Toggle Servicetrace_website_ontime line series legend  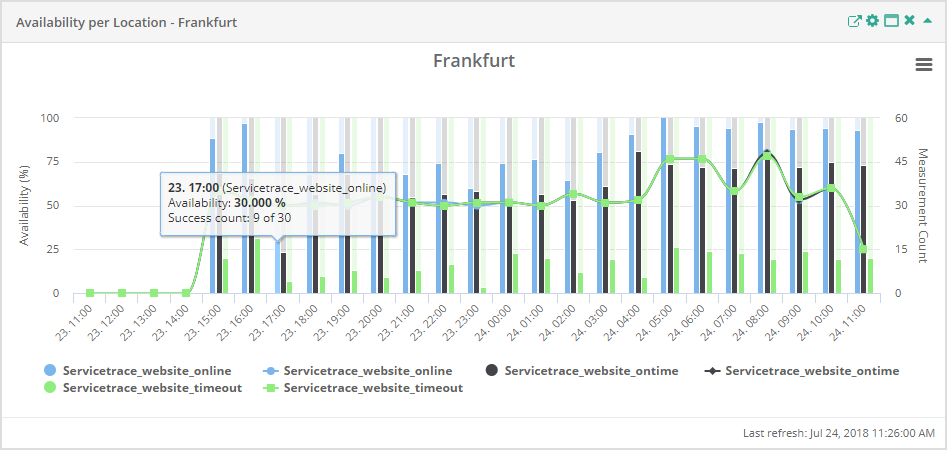(x=803, y=371)
